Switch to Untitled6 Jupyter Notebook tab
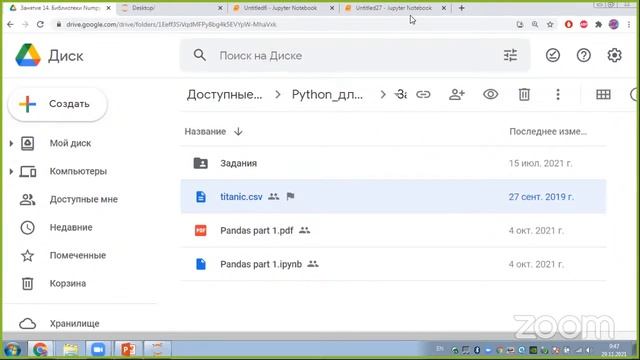This screenshot has height=360, width=640. 283,8
